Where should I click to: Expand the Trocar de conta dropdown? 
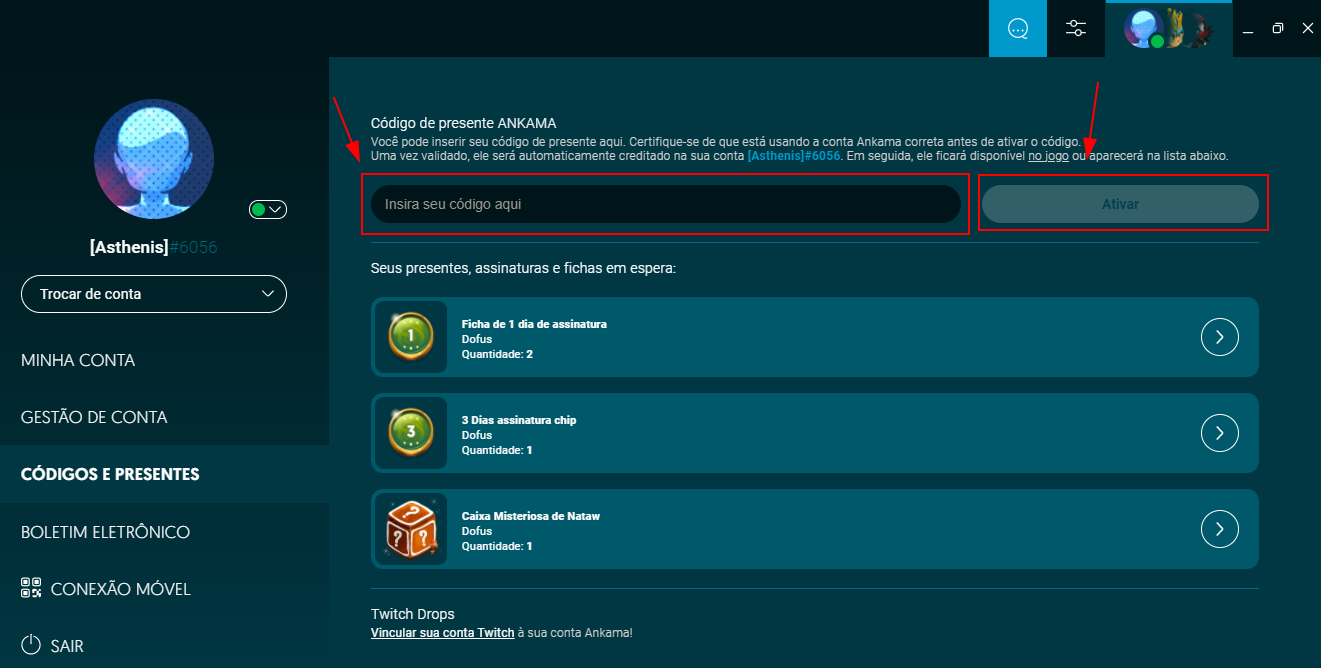(x=154, y=294)
